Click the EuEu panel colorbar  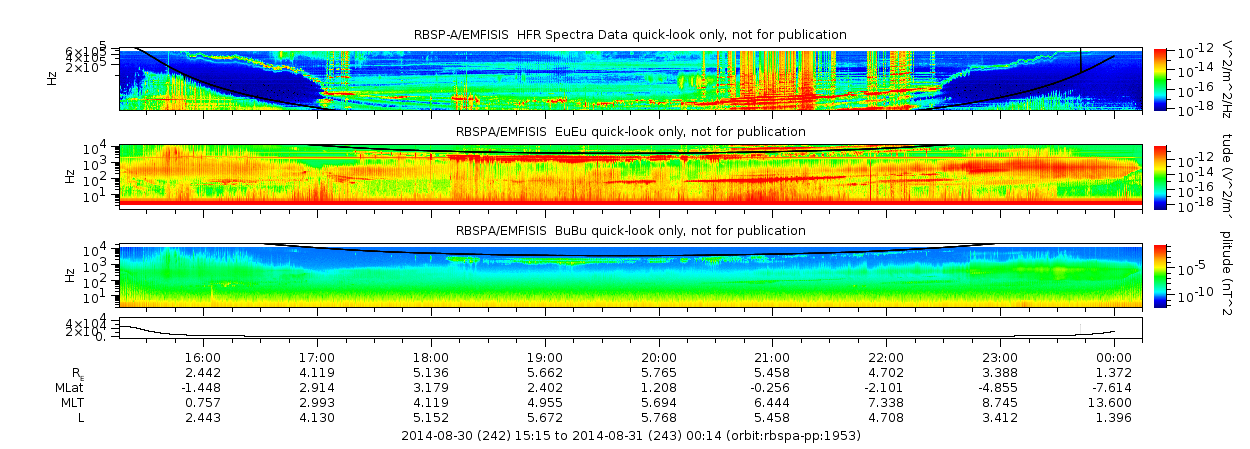tap(1160, 175)
